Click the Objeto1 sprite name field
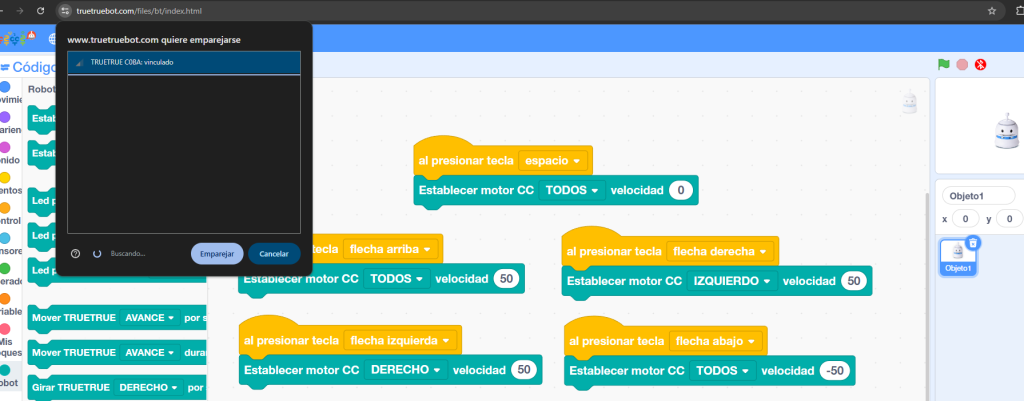Viewport: 1024px width, 401px height. (x=978, y=195)
